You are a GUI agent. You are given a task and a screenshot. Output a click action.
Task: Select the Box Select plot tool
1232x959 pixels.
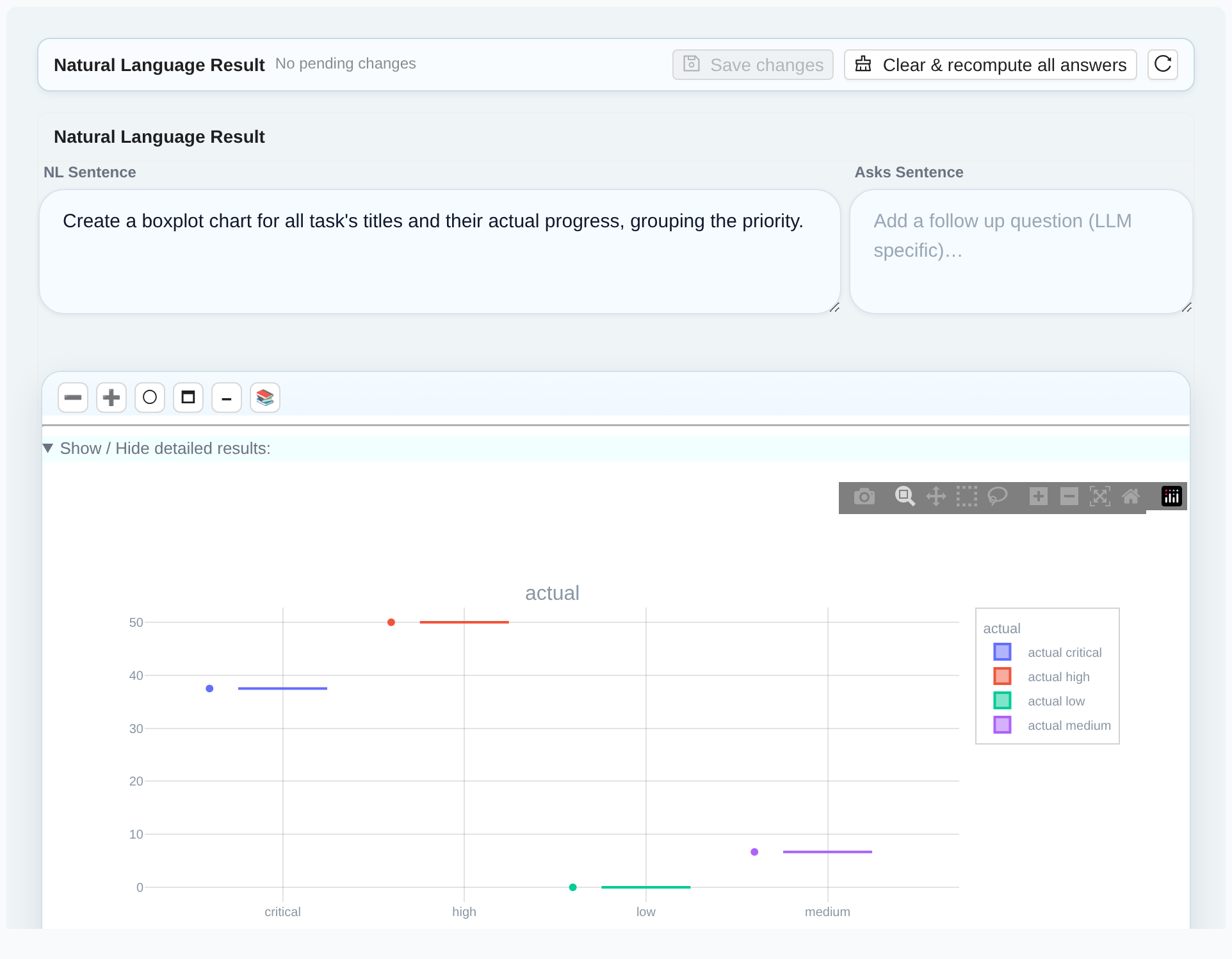coord(967,496)
